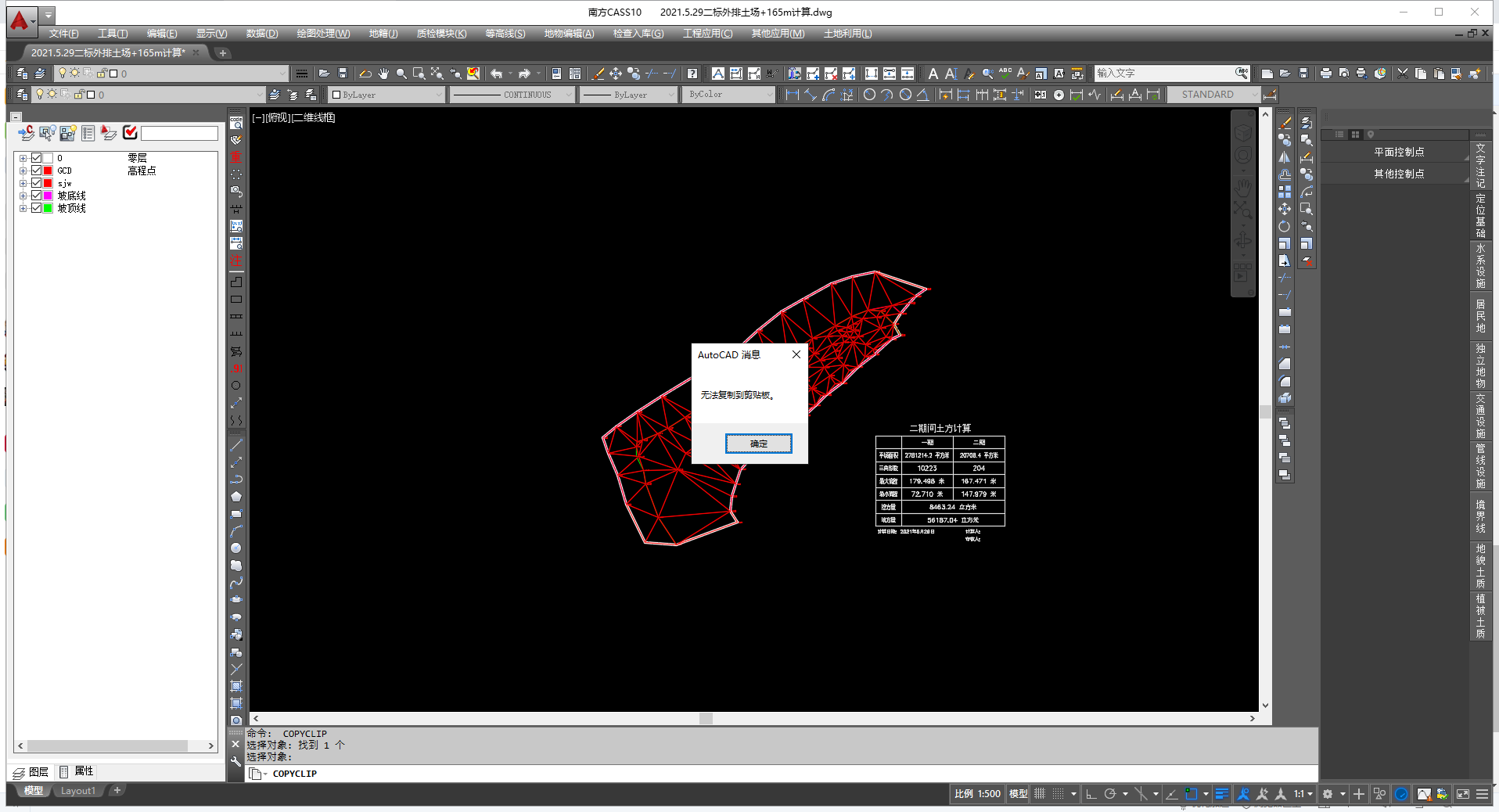This screenshot has width=1499, height=812.
Task: Switch to the 属性 panel tab
Action: coord(76,771)
